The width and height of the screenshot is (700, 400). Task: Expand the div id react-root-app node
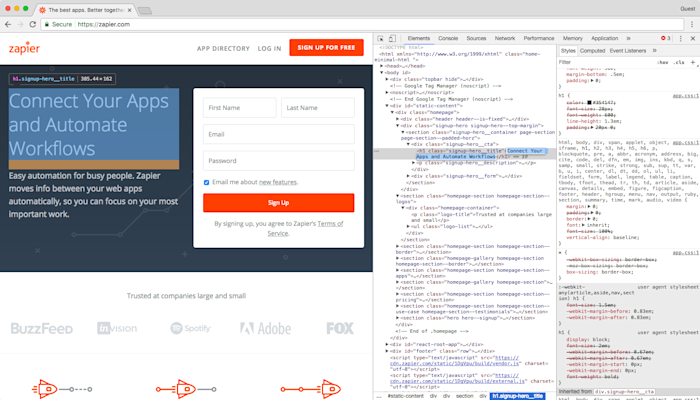click(x=387, y=345)
